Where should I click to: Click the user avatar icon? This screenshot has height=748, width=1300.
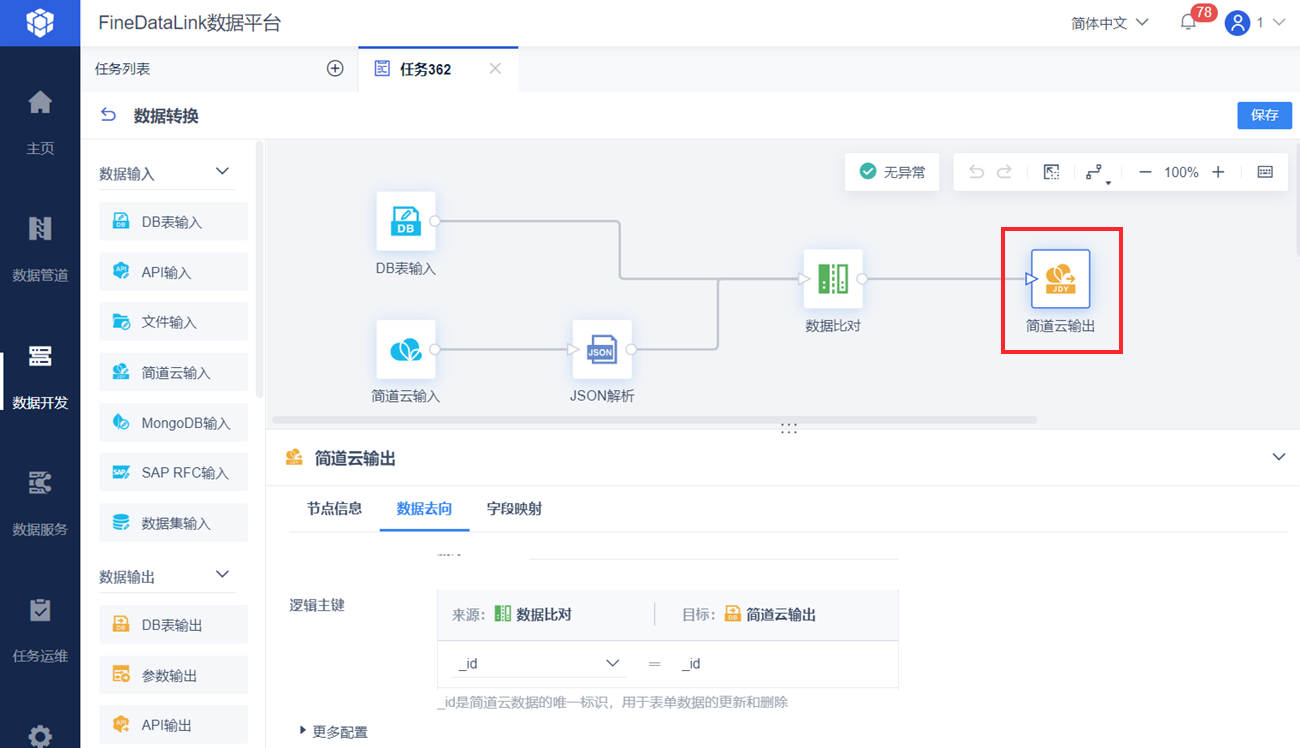(x=1237, y=23)
